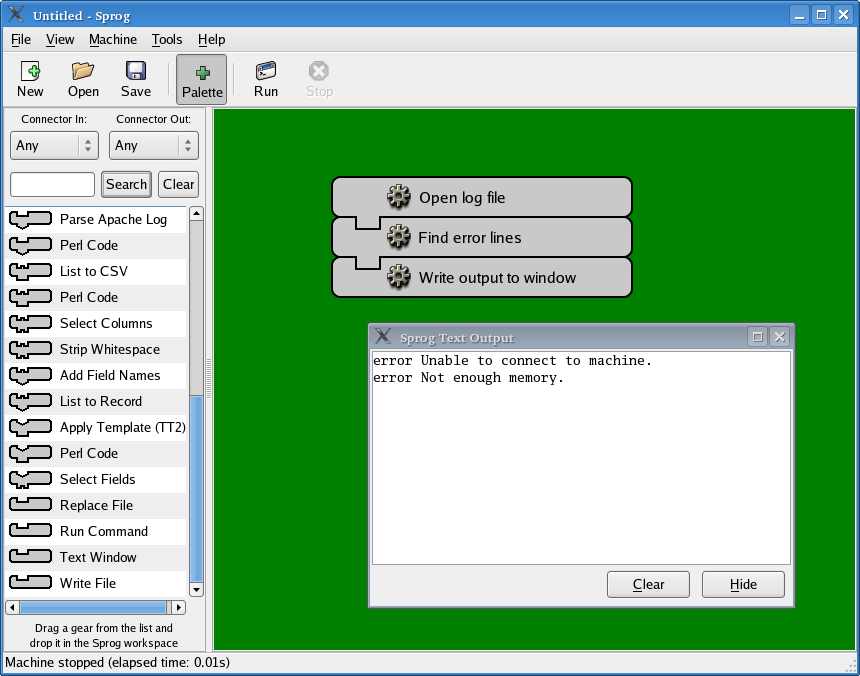Focus the gear search text field

tap(53, 184)
